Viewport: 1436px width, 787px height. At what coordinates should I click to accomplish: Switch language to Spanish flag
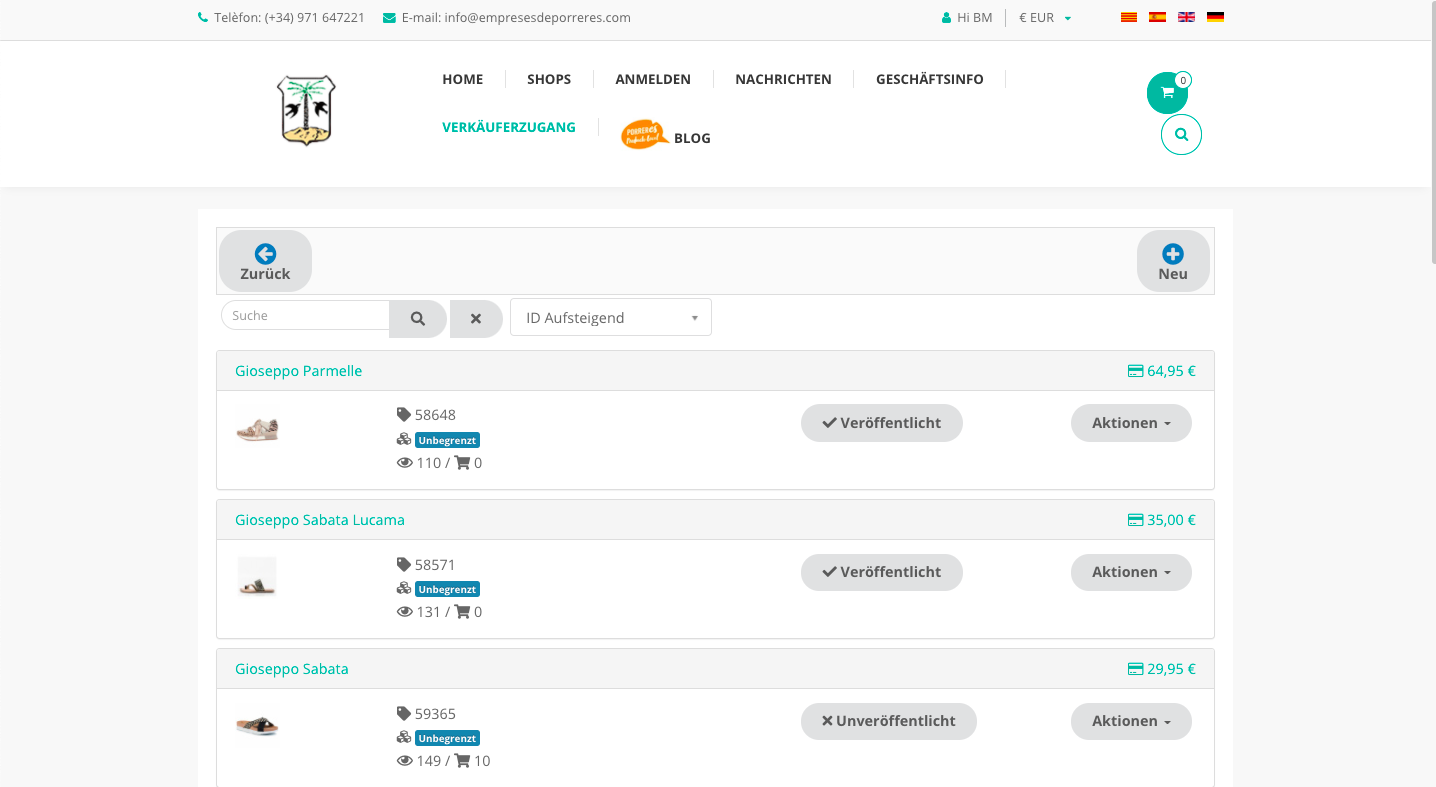(1158, 17)
